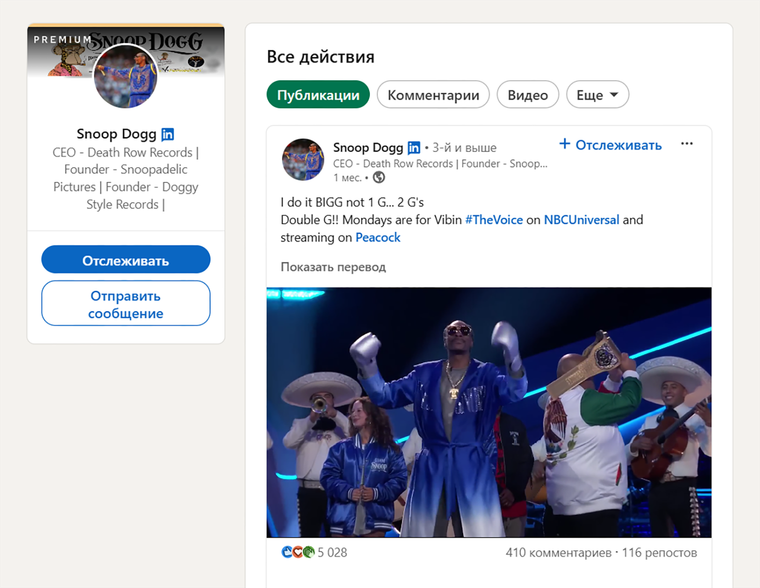Open the post author avatar thumbnail
Screen dimensions: 760x588
tap(303, 159)
